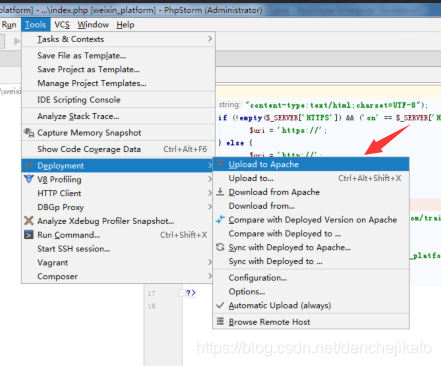441x366 pixels.
Task: Choose Save File as Template
Action: pos(81,56)
